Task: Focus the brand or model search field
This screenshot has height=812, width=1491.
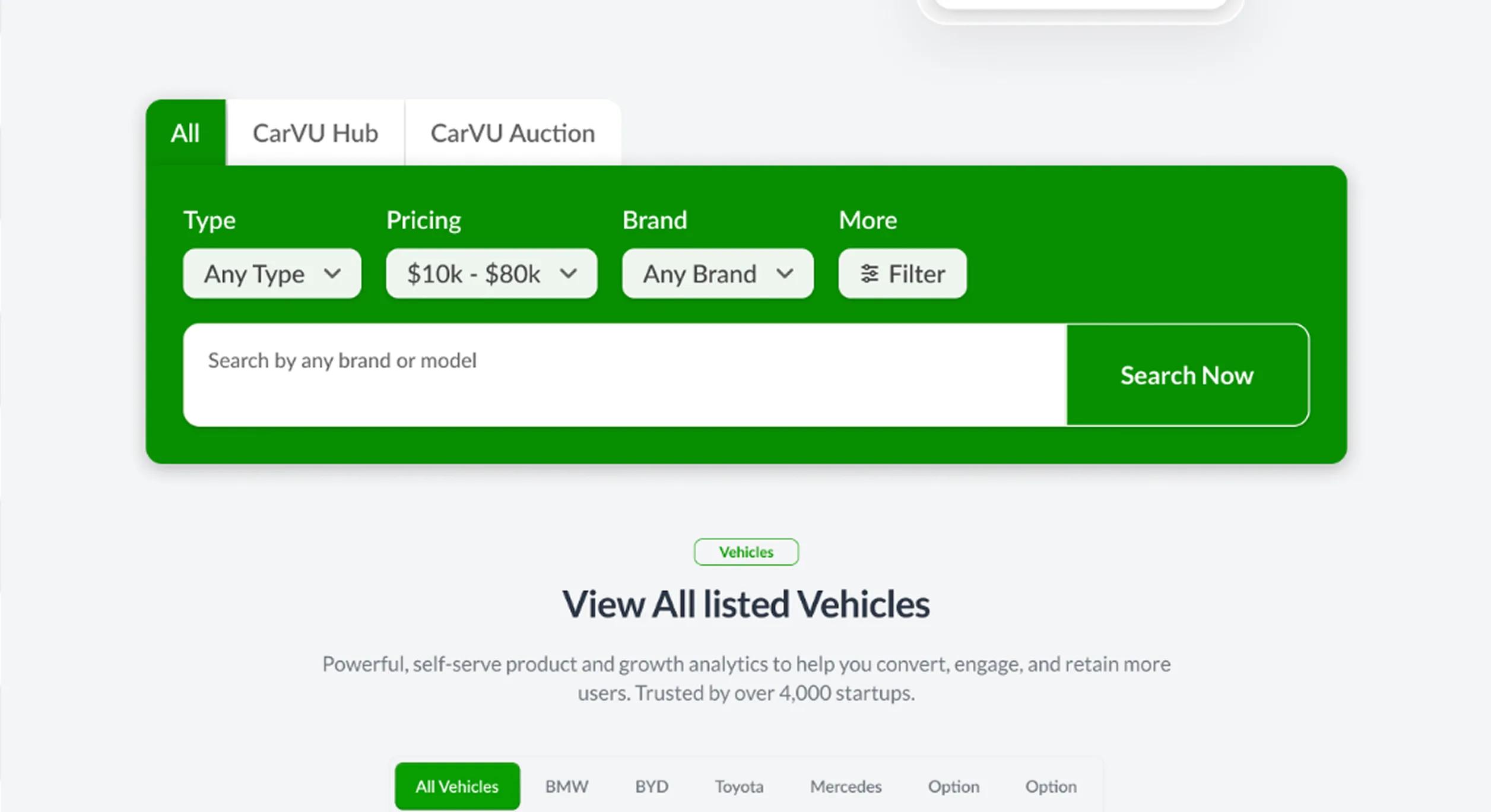Action: coord(625,375)
